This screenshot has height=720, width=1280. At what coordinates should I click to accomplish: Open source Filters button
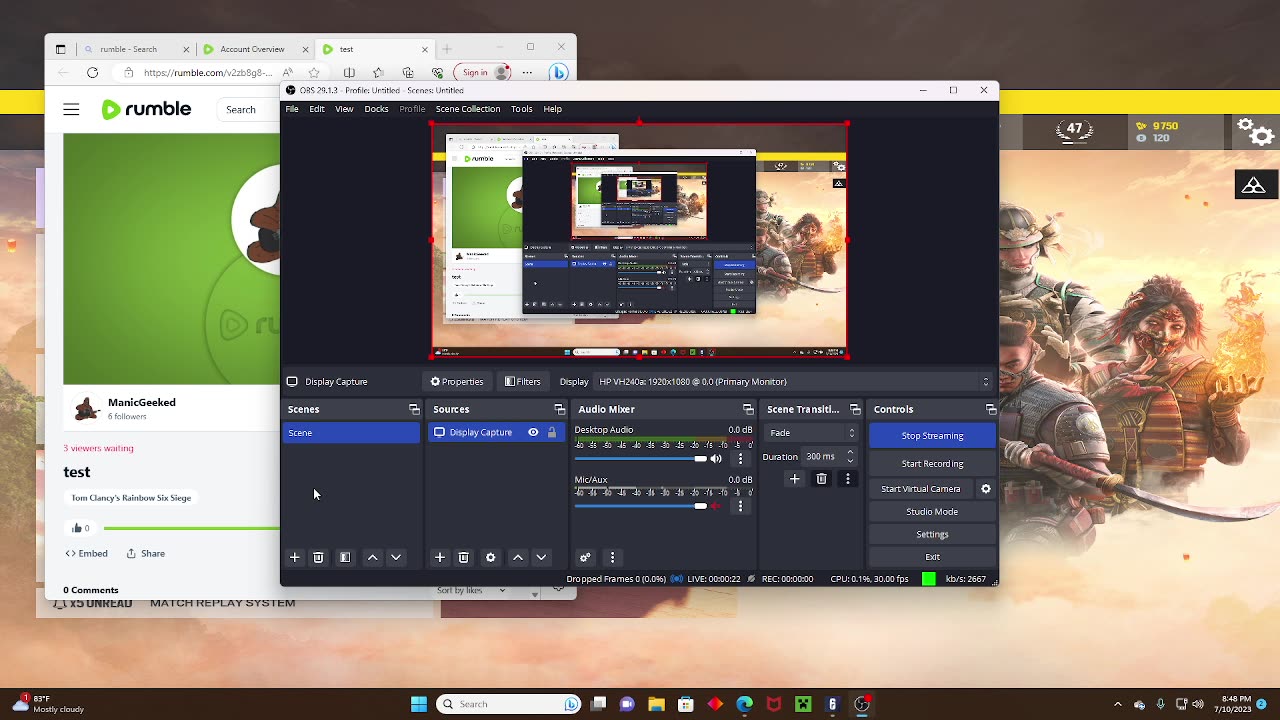[x=523, y=381]
